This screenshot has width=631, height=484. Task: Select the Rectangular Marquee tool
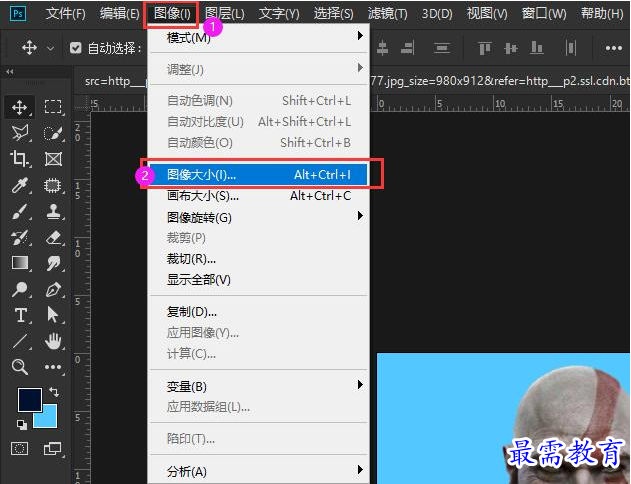[x=53, y=107]
